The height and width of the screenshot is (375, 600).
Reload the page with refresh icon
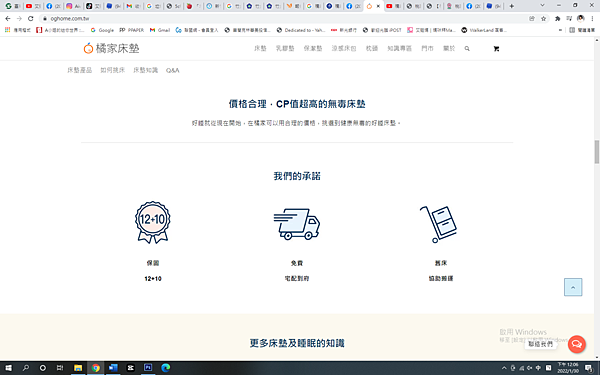pyautogui.click(x=31, y=18)
